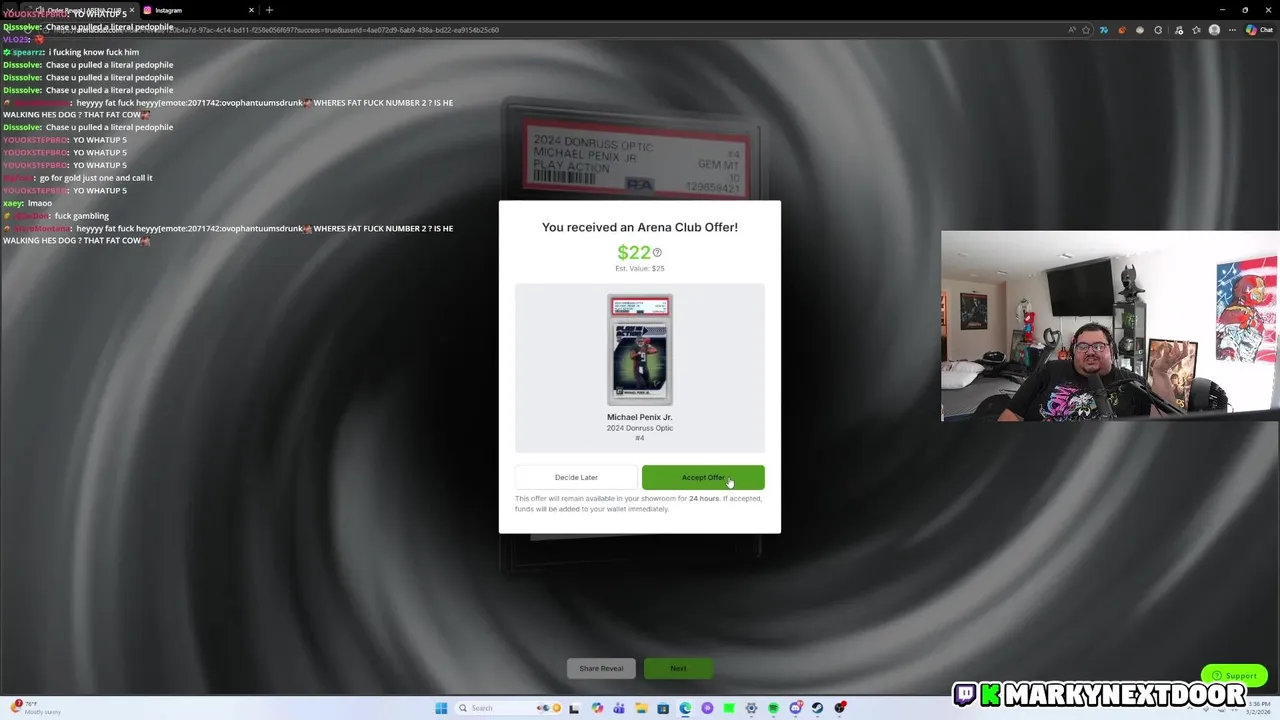Image resolution: width=1280 pixels, height=720 pixels.
Task: Click the Read Aloud icon in address bar
Action: [1072, 30]
